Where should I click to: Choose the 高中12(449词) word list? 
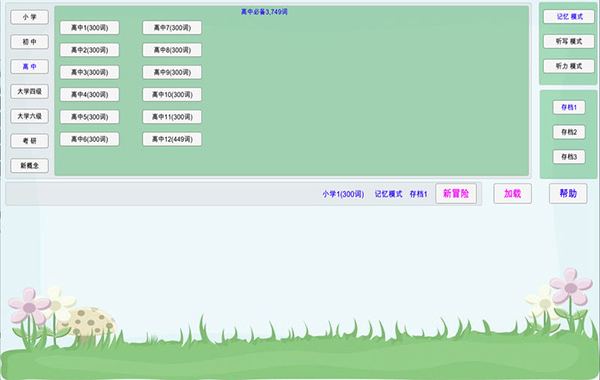coord(172,139)
